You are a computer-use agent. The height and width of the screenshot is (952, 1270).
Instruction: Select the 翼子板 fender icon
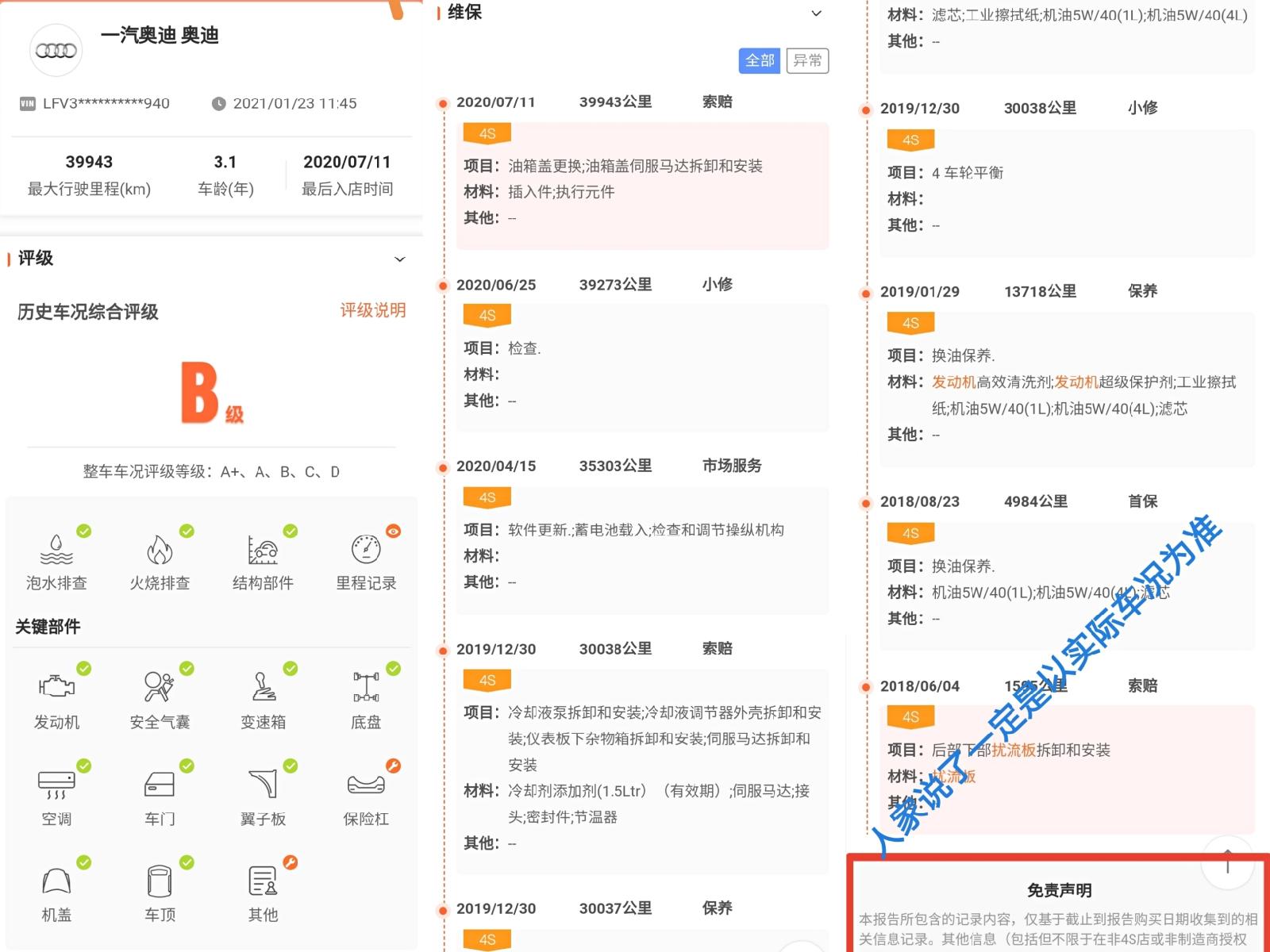(263, 784)
